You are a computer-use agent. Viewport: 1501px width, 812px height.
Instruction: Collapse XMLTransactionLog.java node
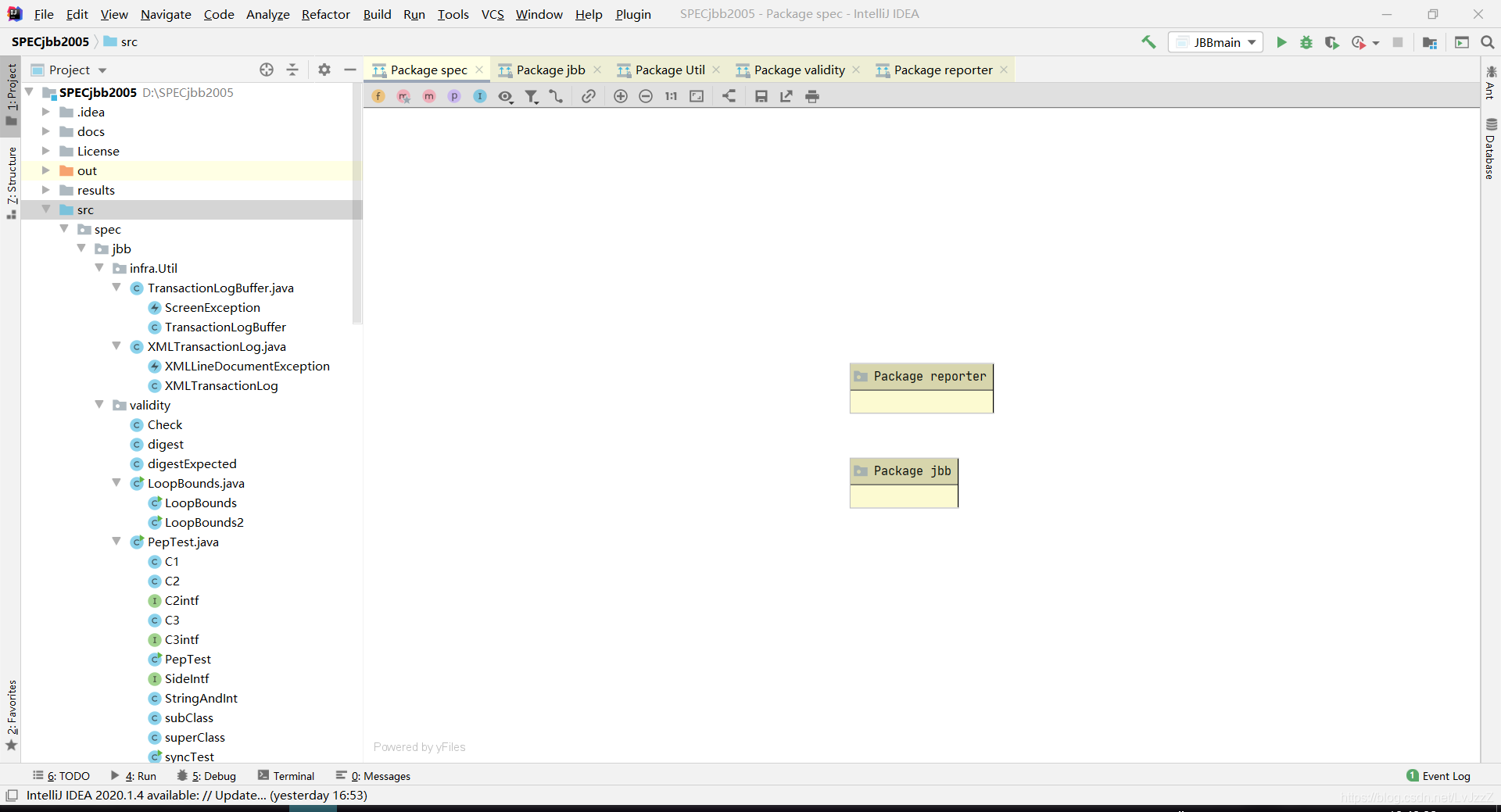point(116,346)
